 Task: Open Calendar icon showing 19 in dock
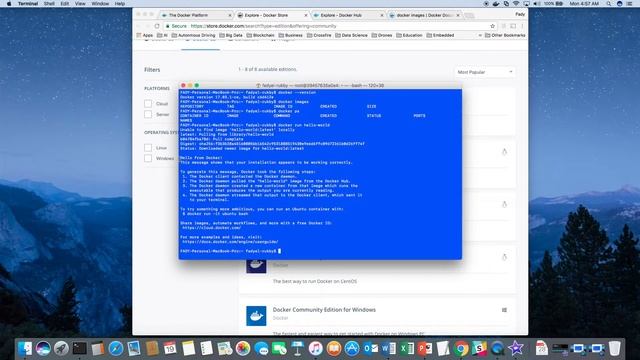tap(170, 348)
